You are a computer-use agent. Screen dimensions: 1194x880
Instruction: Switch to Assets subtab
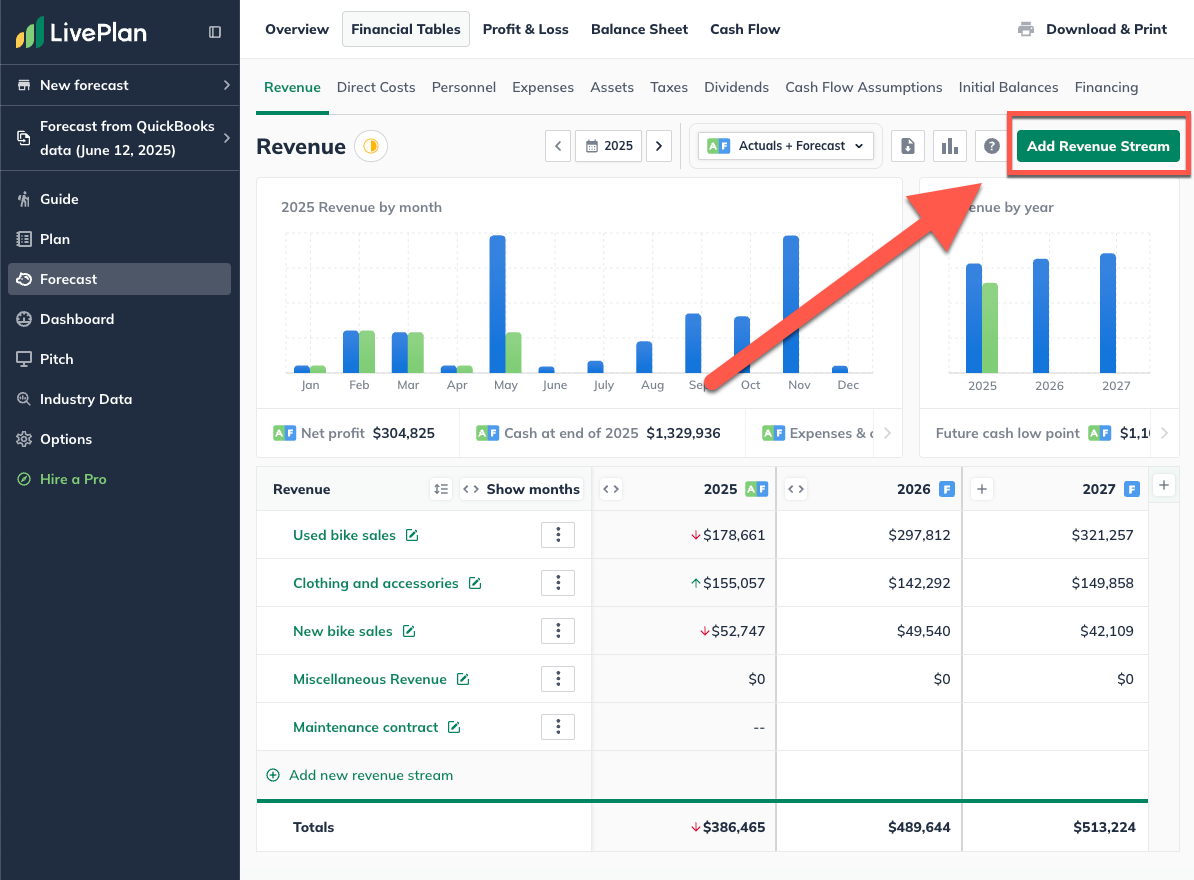tap(611, 88)
